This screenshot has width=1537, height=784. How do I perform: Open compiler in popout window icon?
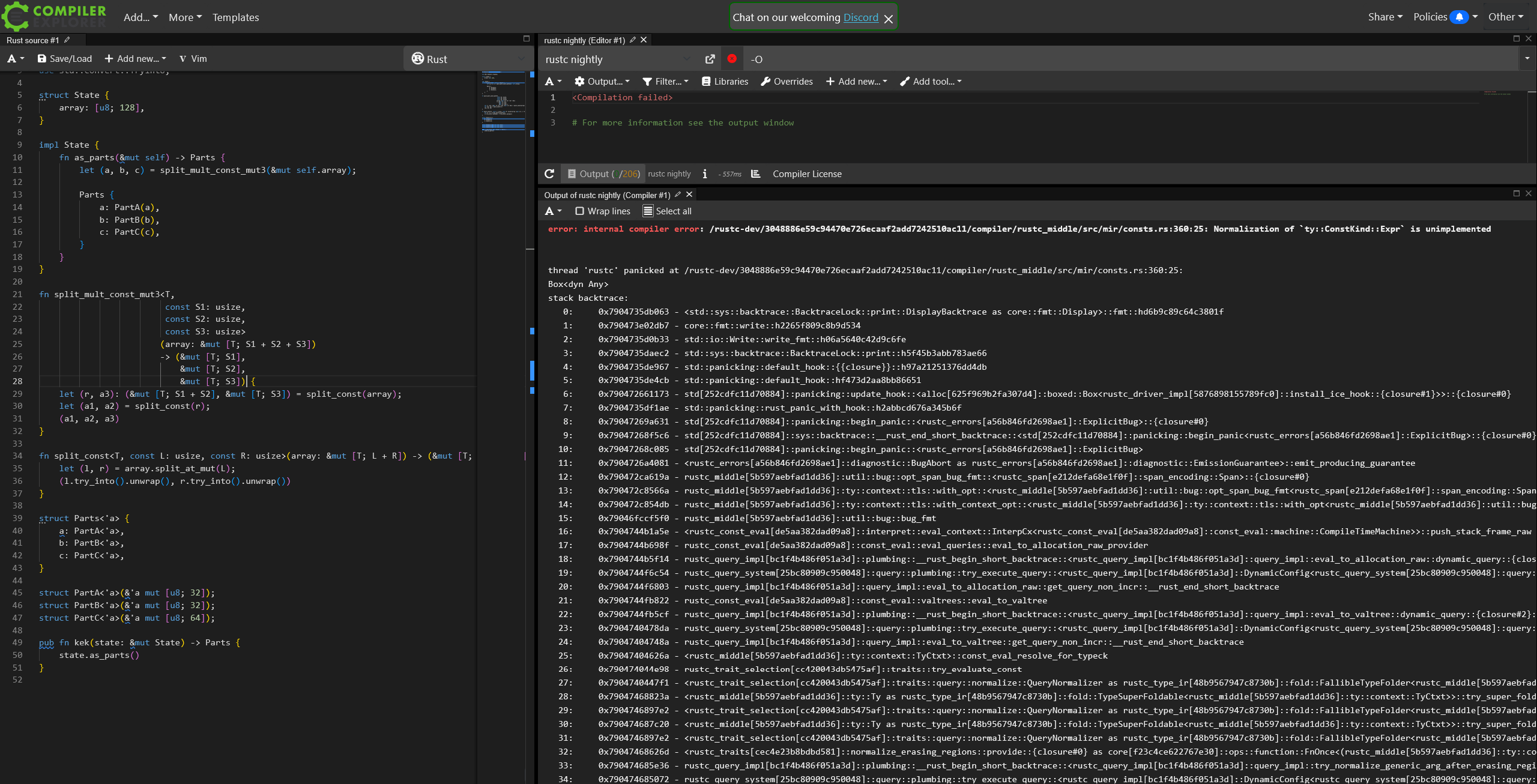pyautogui.click(x=710, y=59)
